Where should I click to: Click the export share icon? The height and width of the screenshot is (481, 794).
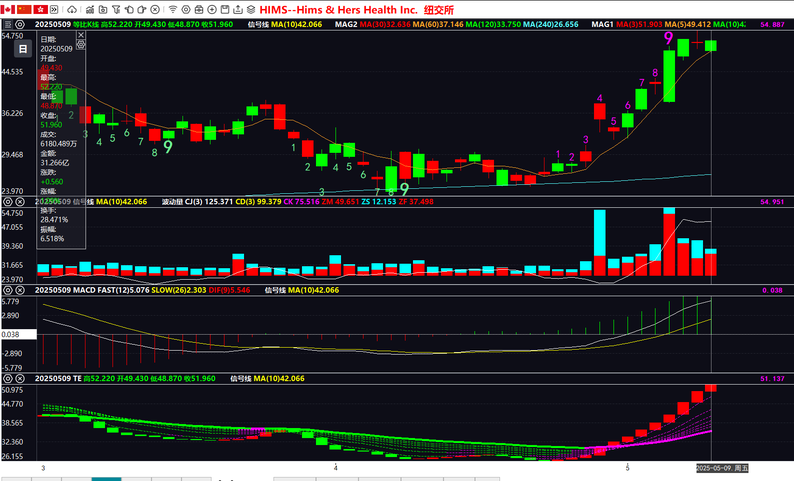click(237, 9)
